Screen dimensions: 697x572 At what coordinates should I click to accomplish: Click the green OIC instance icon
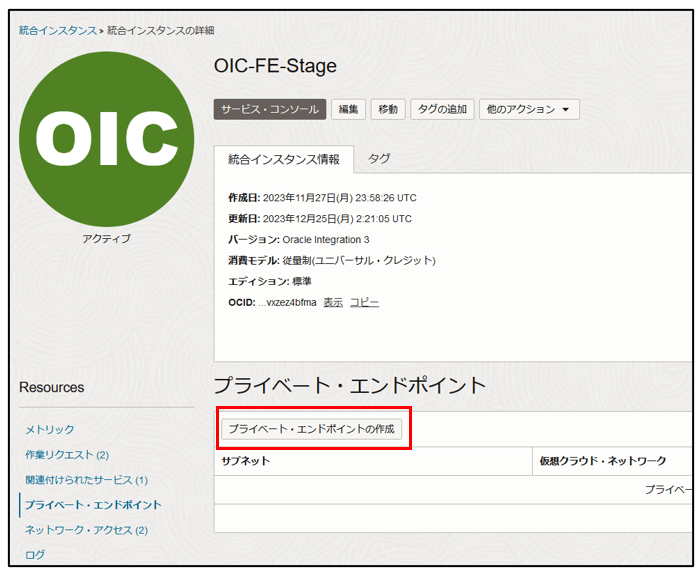[x=107, y=139]
